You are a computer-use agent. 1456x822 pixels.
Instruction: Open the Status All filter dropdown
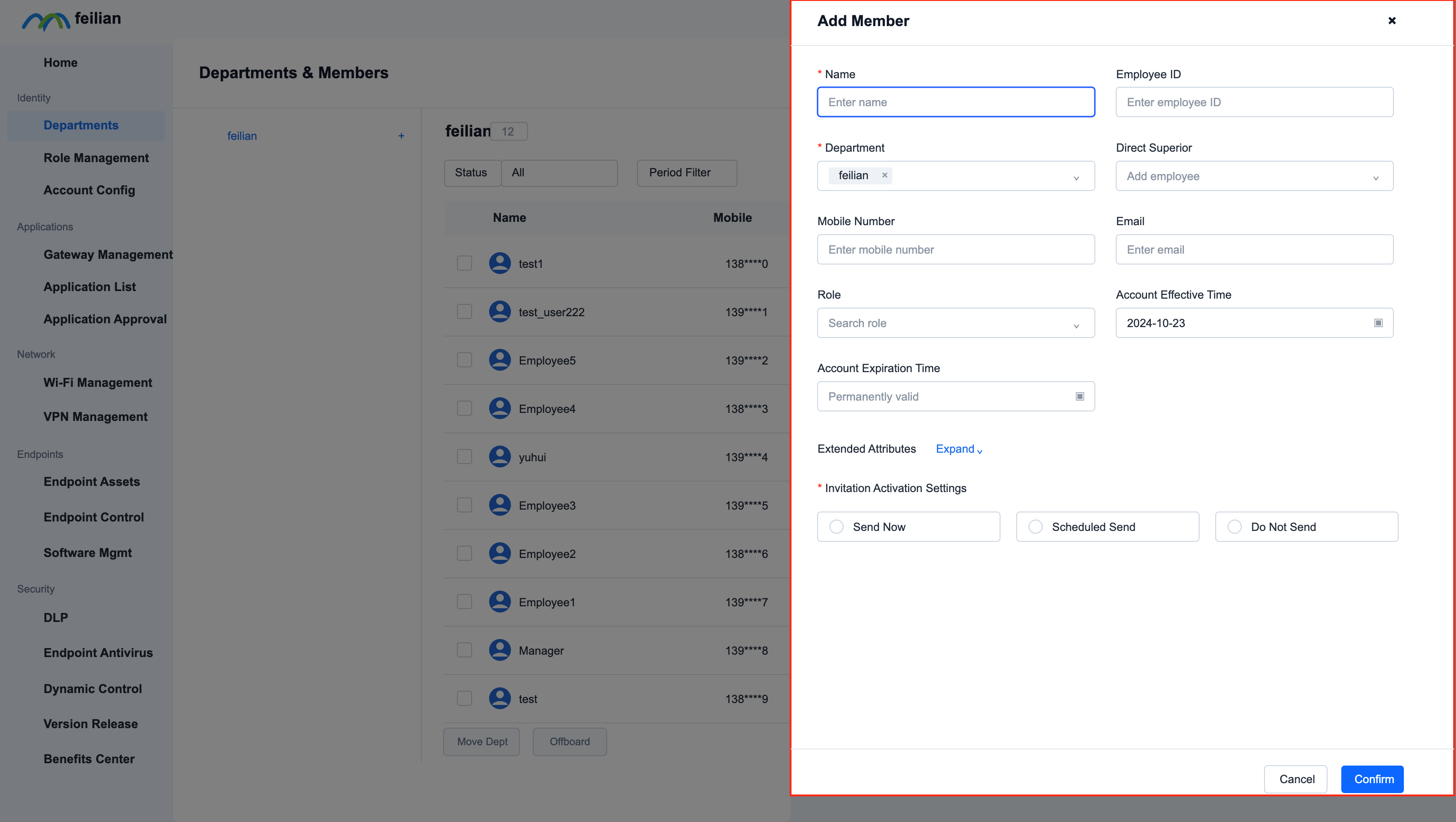(559, 173)
